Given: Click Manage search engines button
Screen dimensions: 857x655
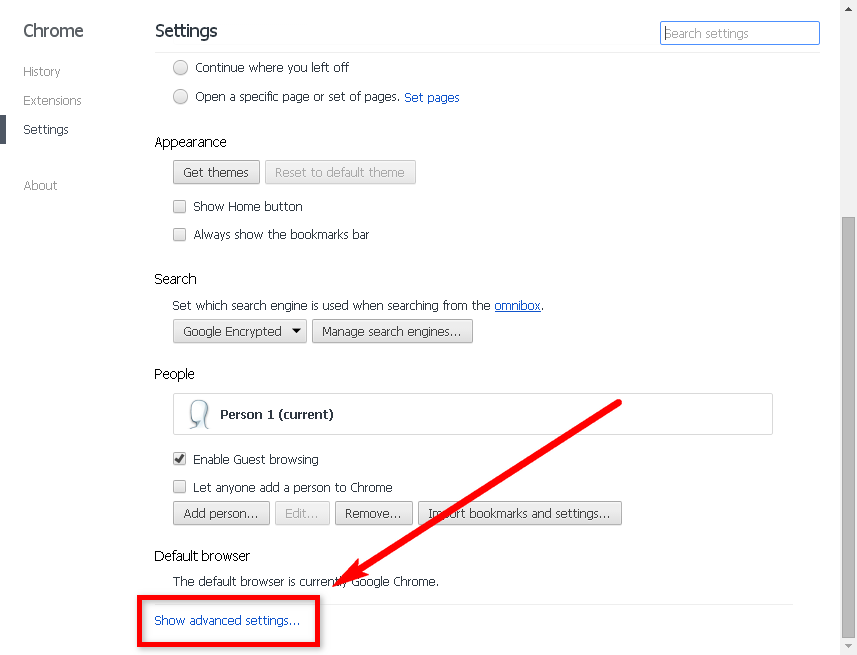Looking at the screenshot, I should click(392, 332).
